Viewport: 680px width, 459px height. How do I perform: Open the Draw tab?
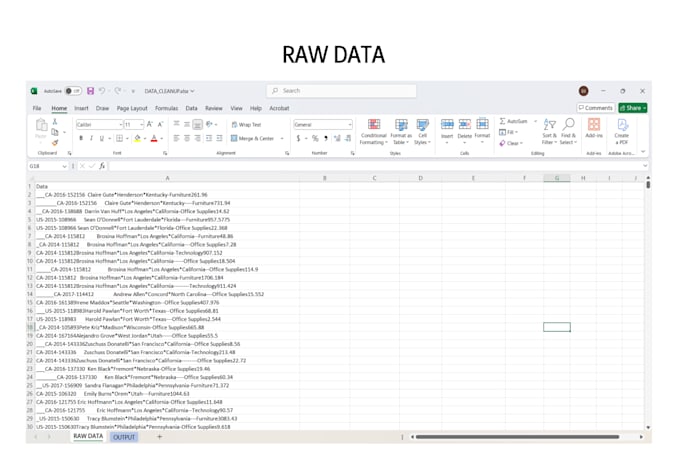pyautogui.click(x=102, y=108)
